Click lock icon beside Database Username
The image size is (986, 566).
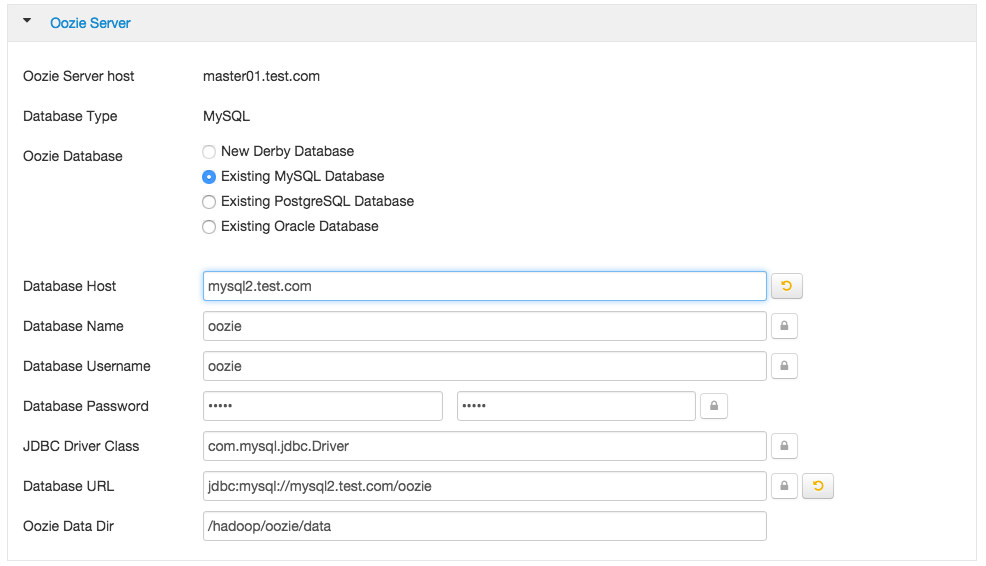(784, 366)
